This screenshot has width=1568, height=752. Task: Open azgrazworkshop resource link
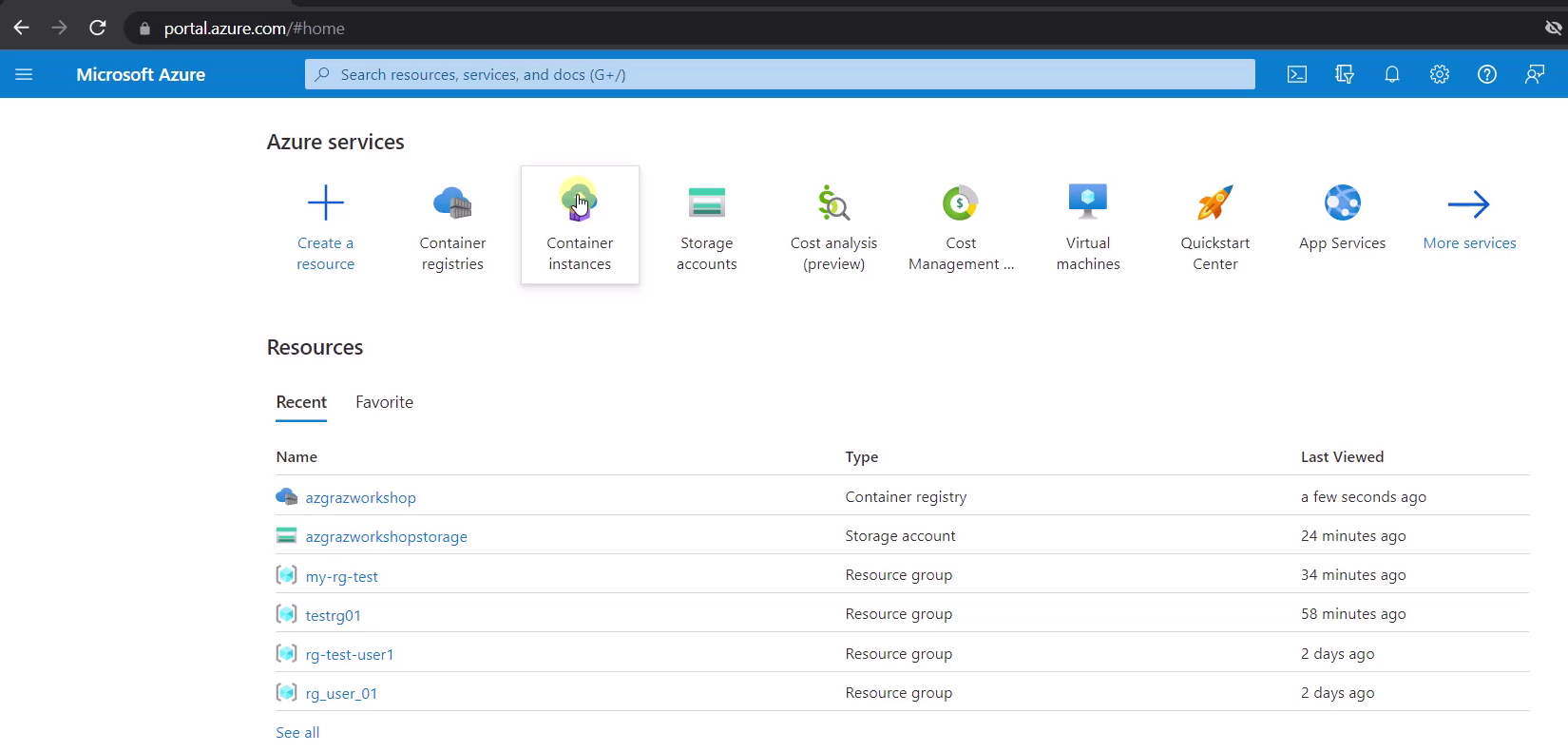360,497
